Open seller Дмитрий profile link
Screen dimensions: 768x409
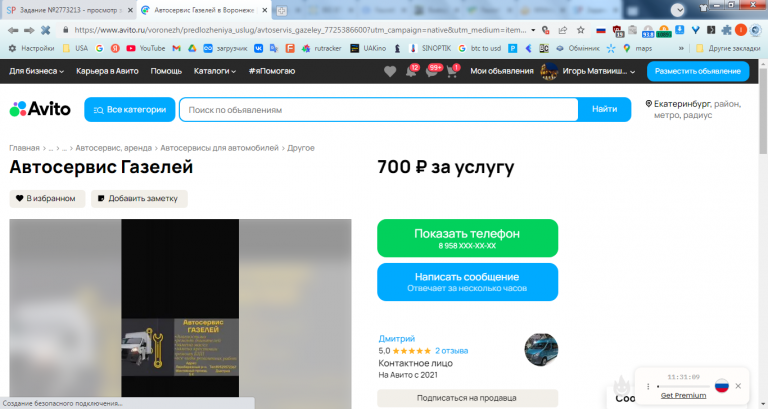click(397, 338)
